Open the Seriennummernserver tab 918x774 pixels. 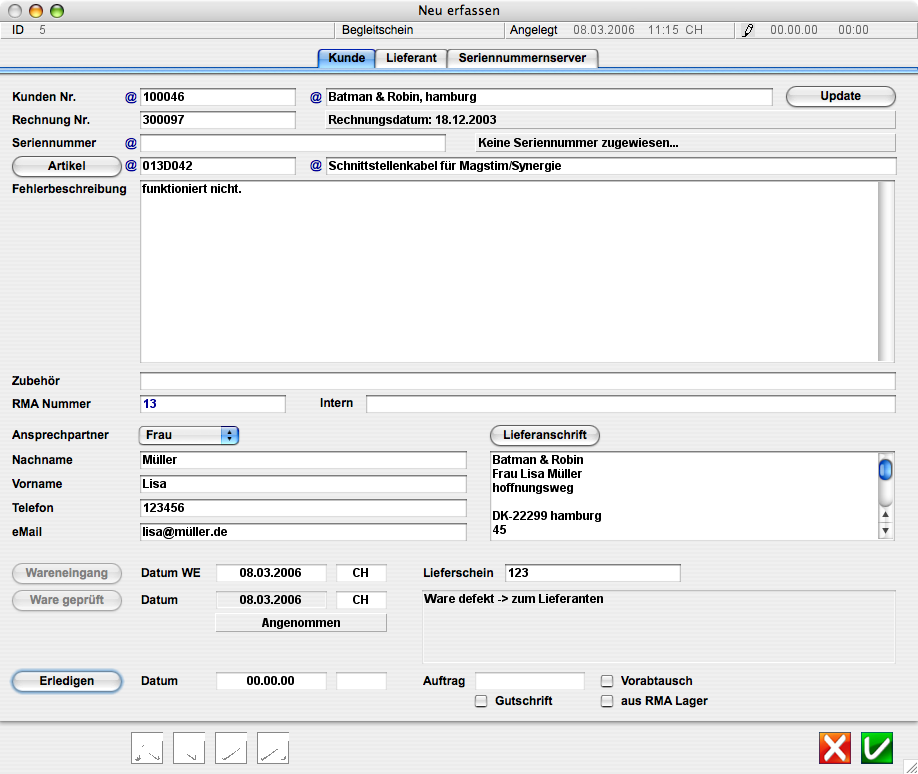522,58
